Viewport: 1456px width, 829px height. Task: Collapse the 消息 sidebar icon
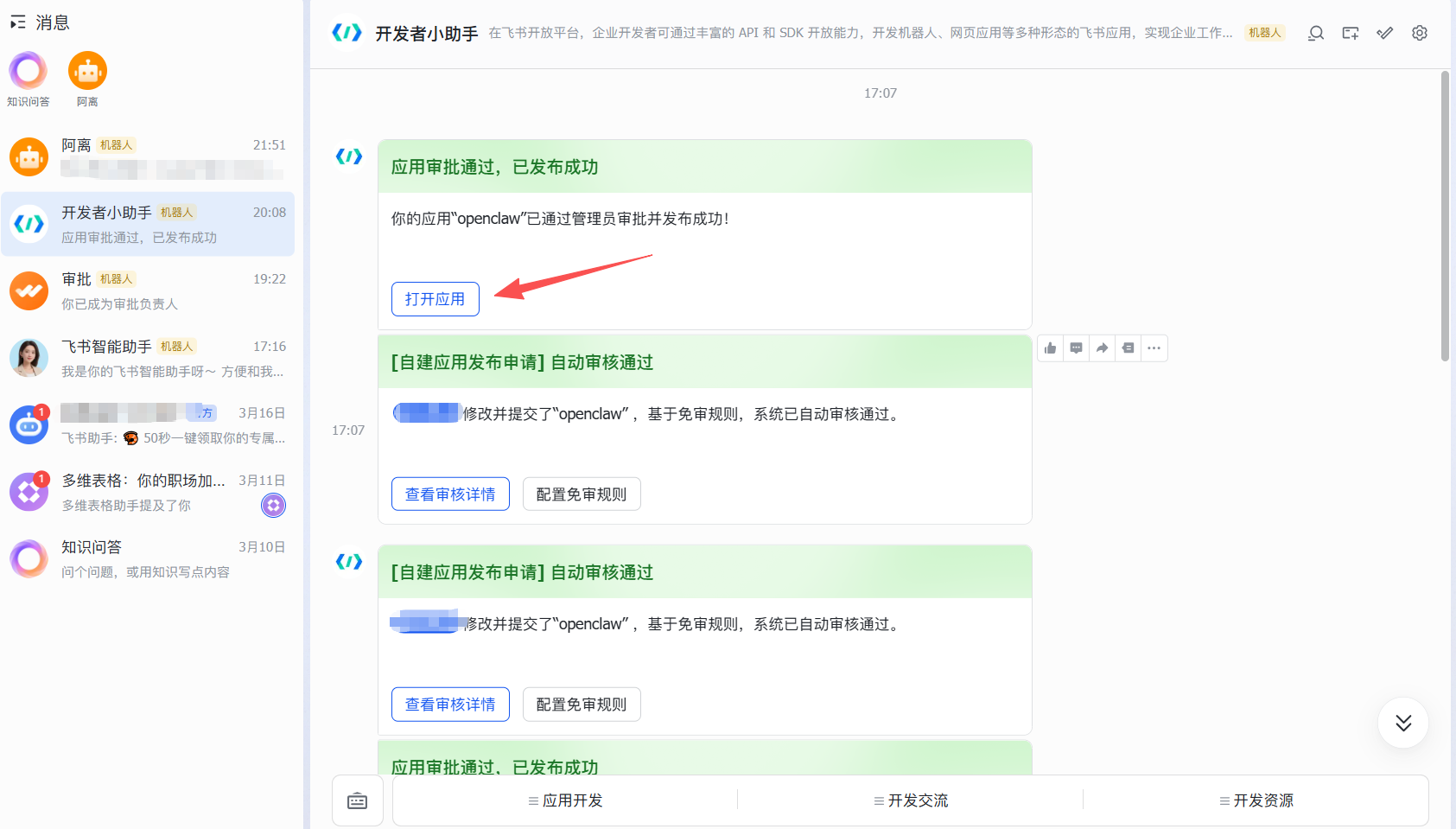click(17, 22)
